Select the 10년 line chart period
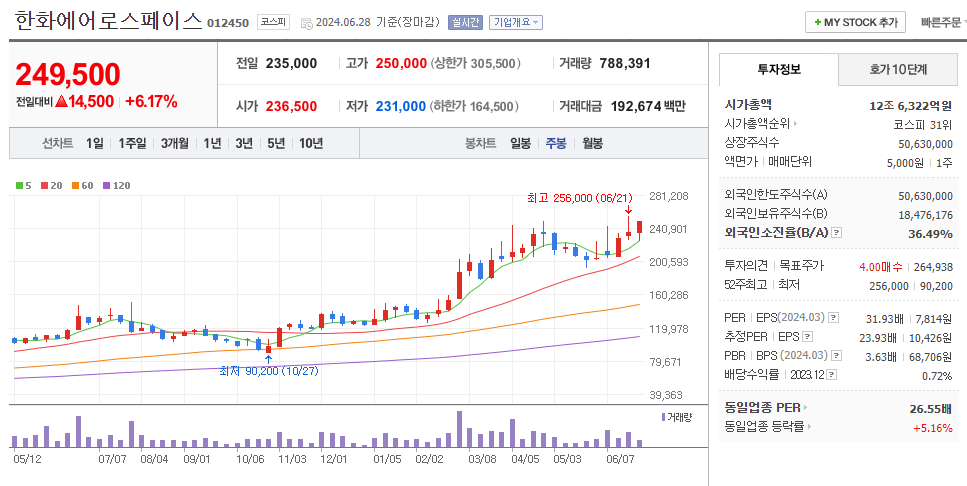The height and width of the screenshot is (486, 967). point(311,143)
